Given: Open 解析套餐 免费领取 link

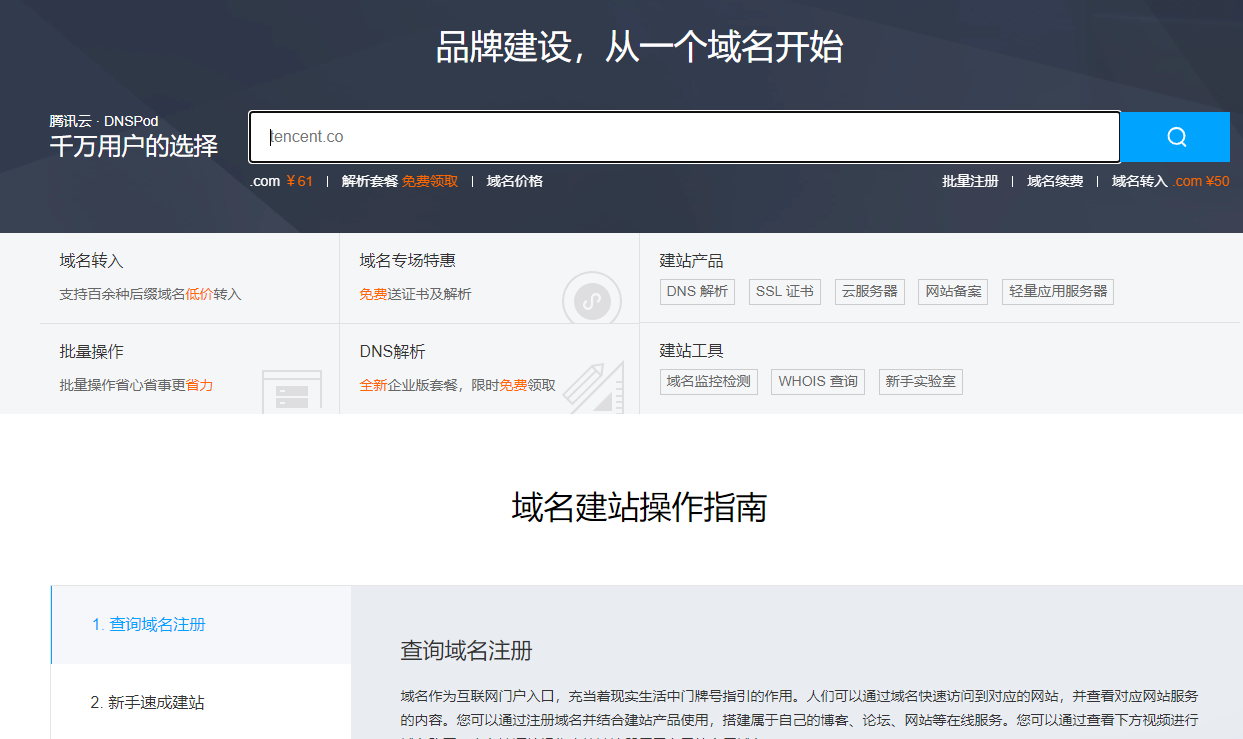Looking at the screenshot, I should 400,181.
